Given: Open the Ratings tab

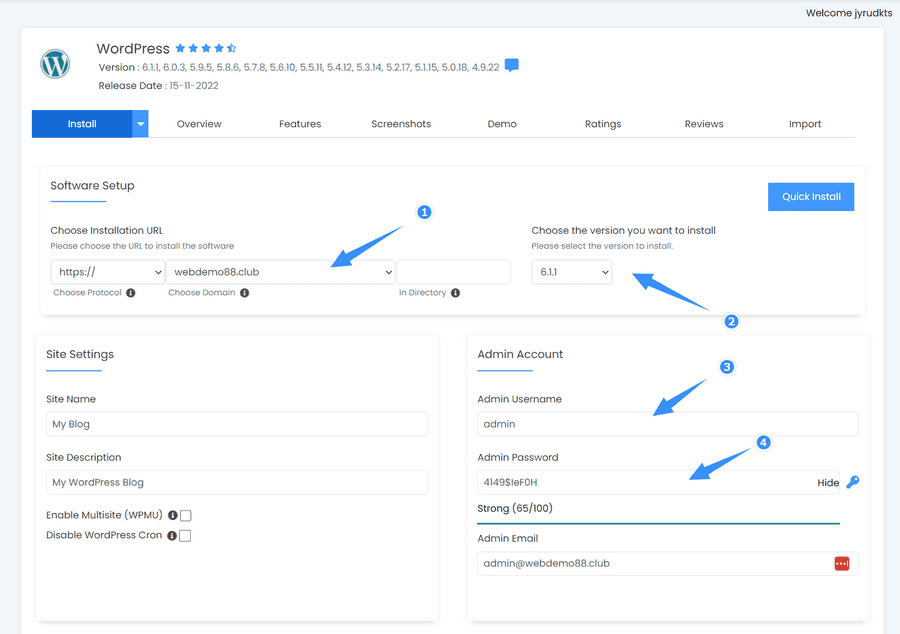Looking at the screenshot, I should 603,124.
